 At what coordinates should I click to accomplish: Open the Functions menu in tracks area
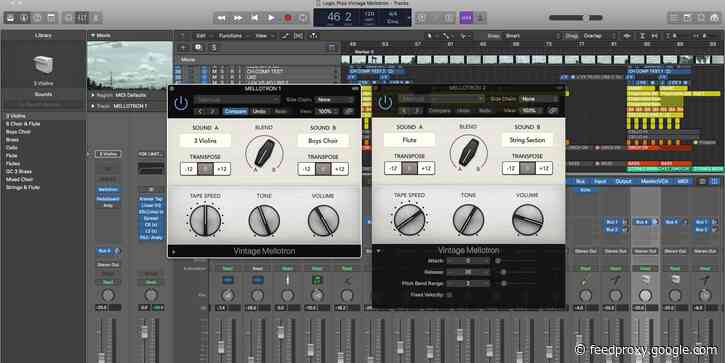tap(231, 36)
